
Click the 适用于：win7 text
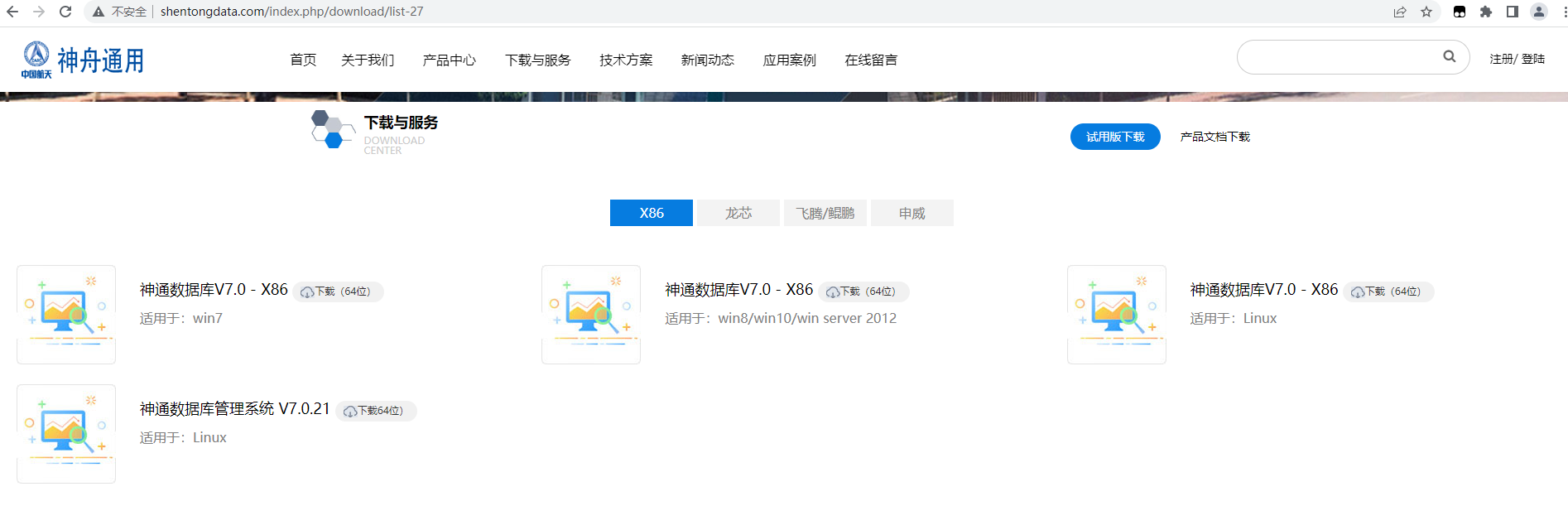click(x=181, y=318)
